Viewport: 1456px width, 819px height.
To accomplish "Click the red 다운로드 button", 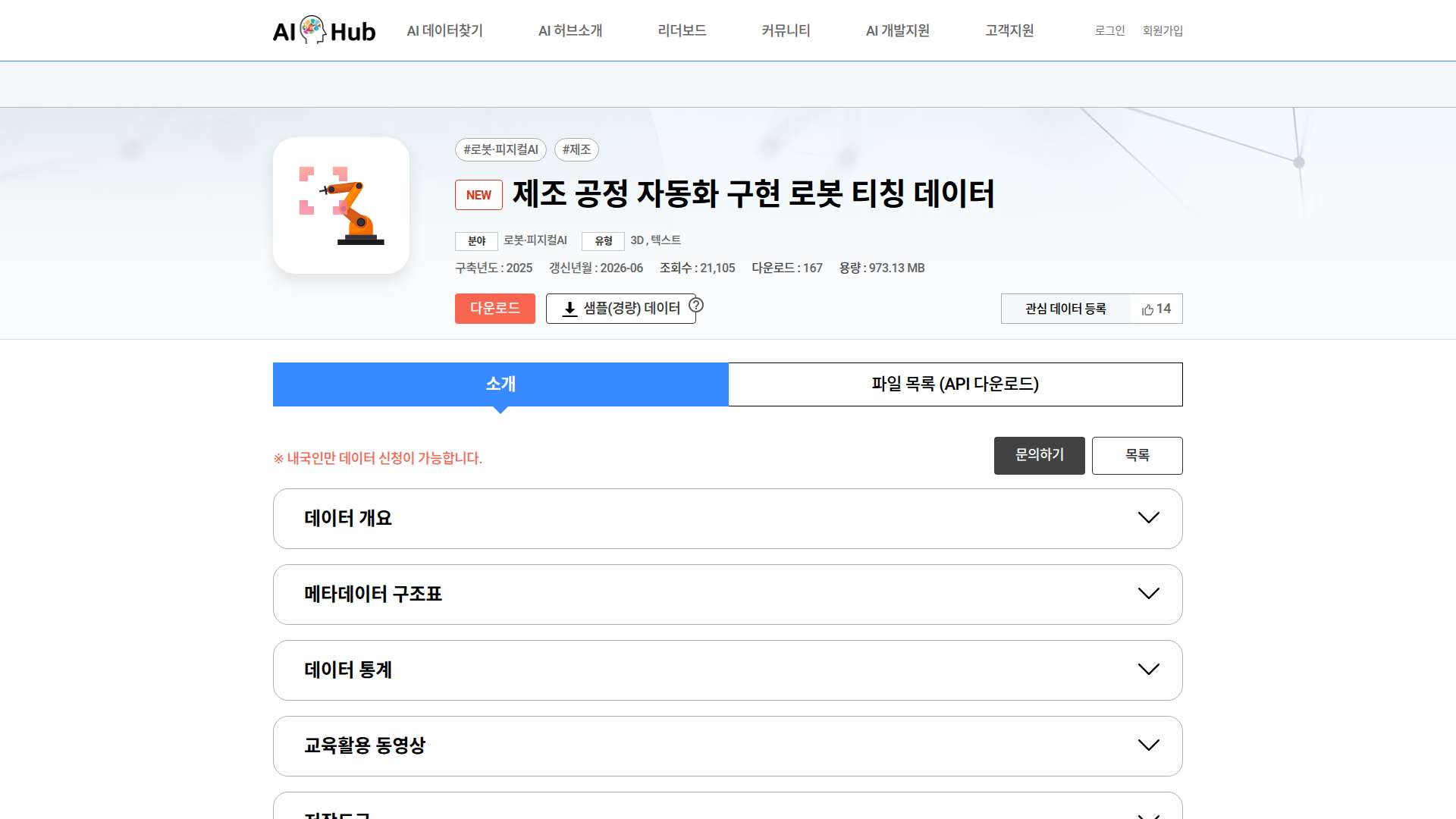I will click(495, 309).
